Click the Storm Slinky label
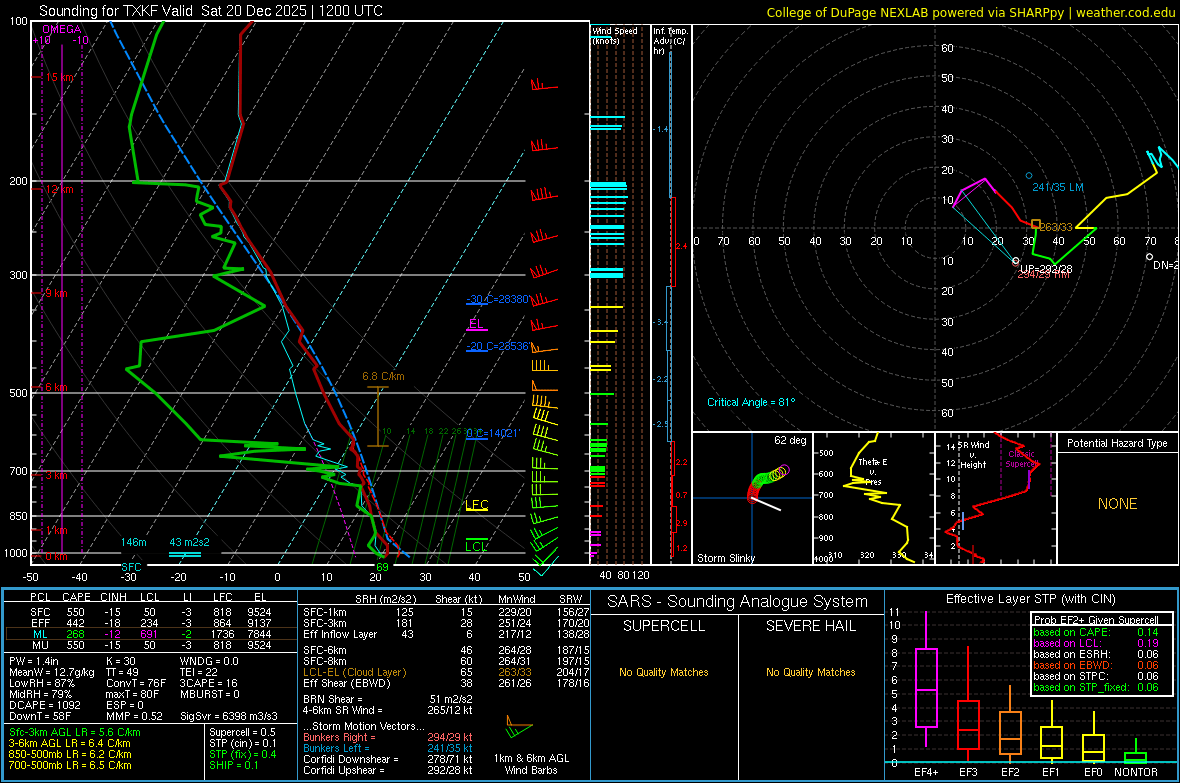 (725, 558)
